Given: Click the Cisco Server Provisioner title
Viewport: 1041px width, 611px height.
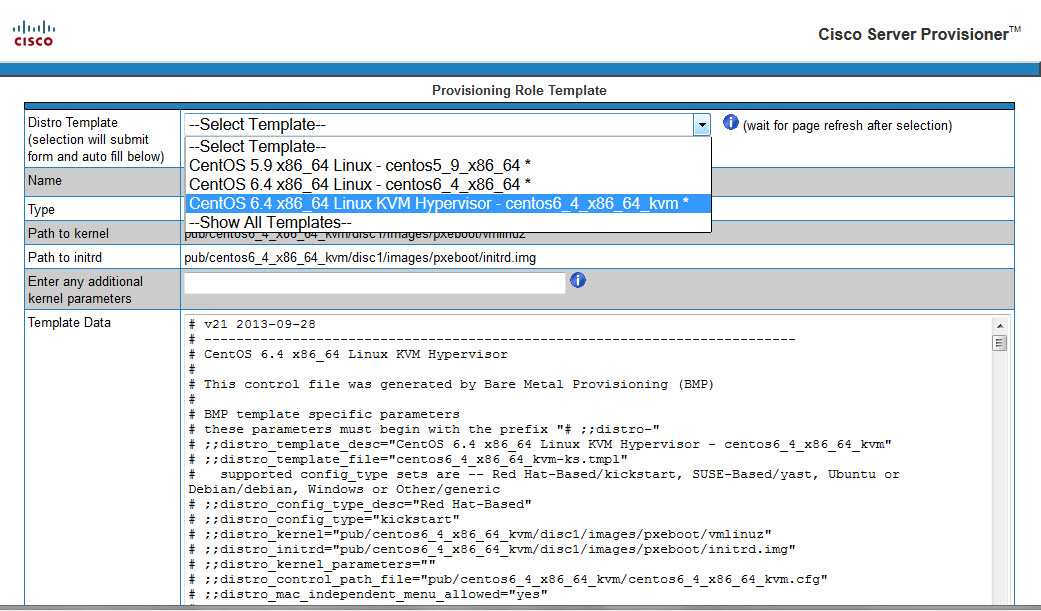Looking at the screenshot, I should point(919,34).
